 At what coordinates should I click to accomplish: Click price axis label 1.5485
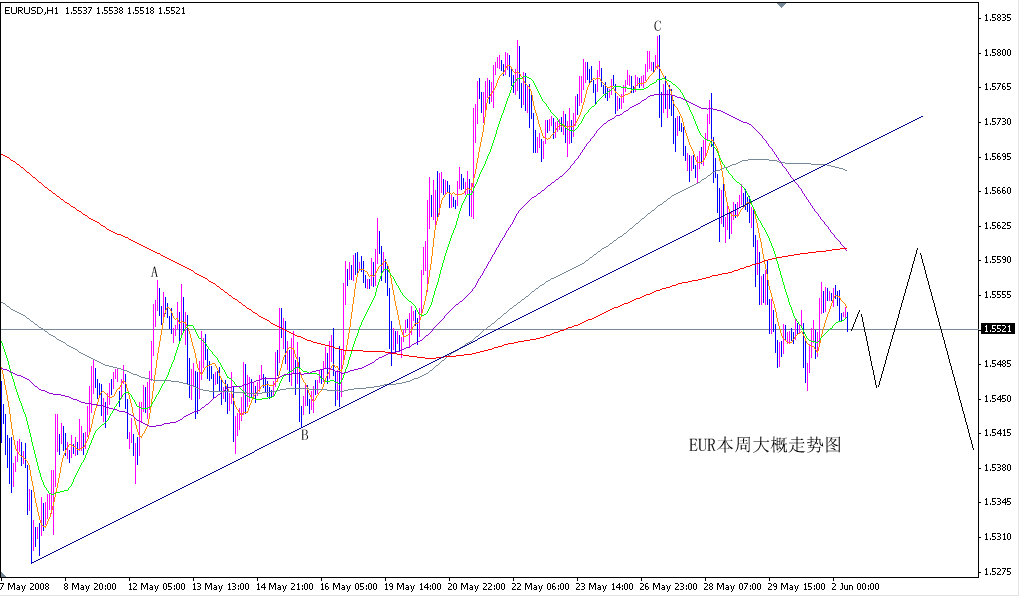click(998, 364)
